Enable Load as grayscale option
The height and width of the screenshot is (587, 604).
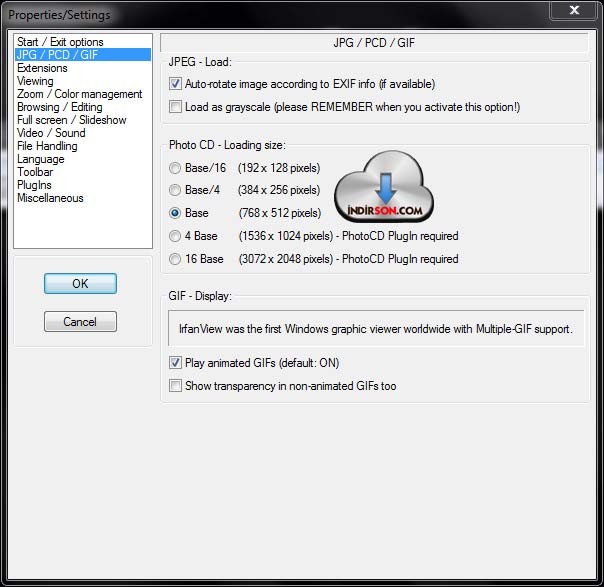pyautogui.click(x=175, y=107)
